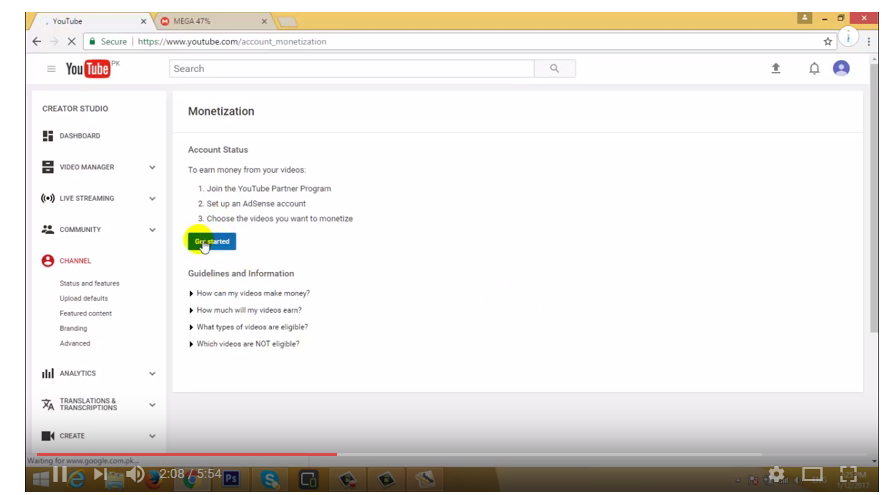Open Advanced channel settings
The height and width of the screenshot is (495, 891).
pos(75,344)
